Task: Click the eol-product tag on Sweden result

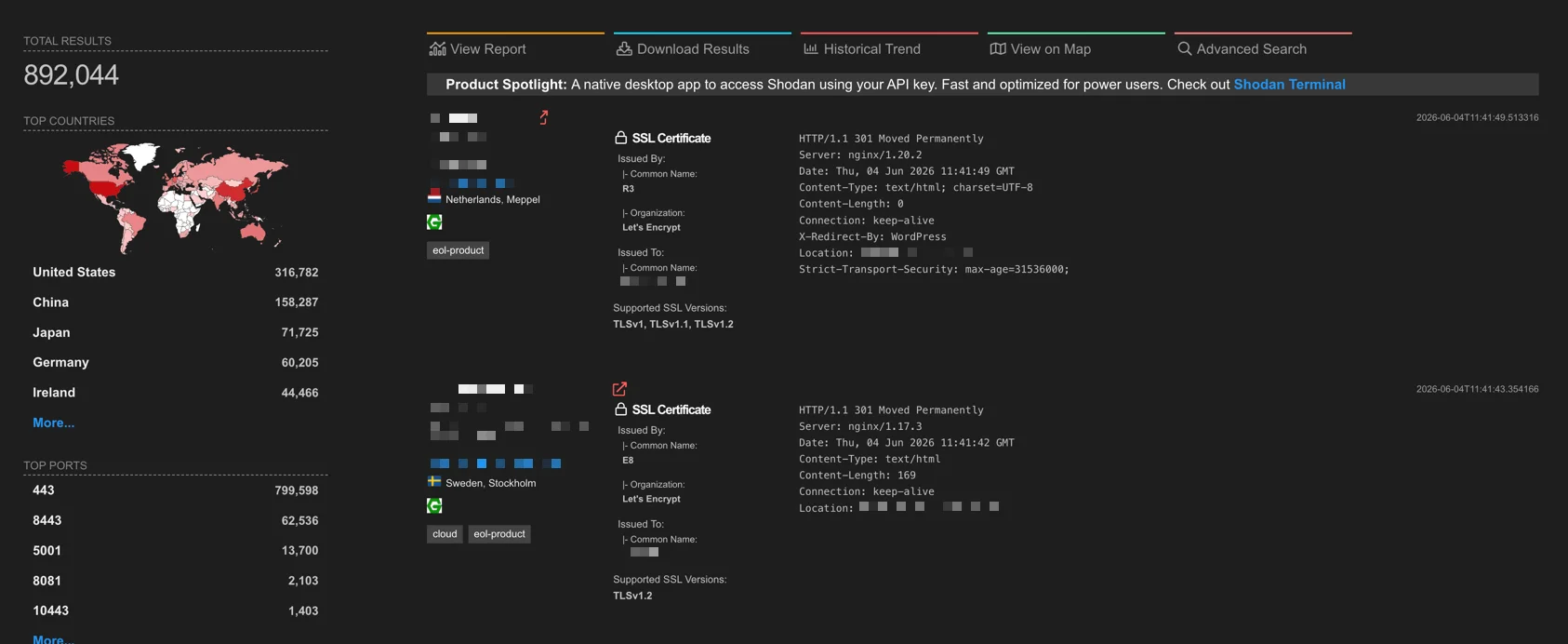Action: click(x=499, y=534)
